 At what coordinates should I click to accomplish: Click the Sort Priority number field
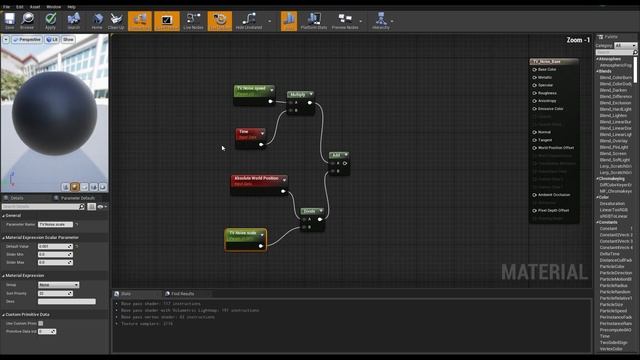pos(56,293)
